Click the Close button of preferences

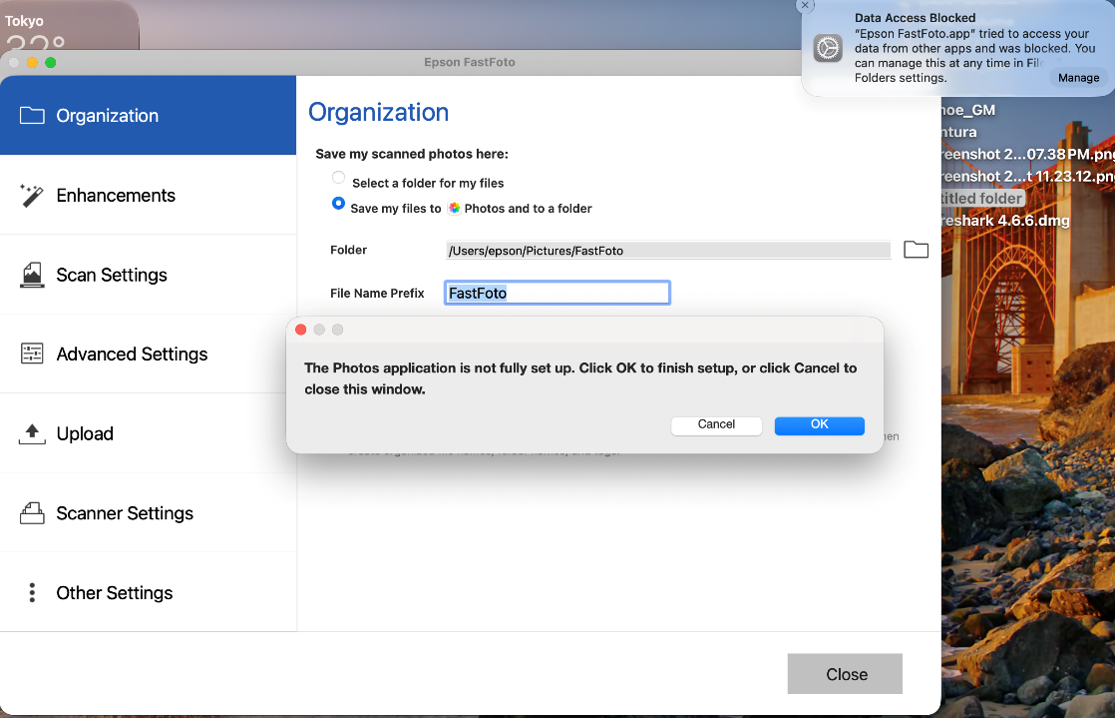845,674
